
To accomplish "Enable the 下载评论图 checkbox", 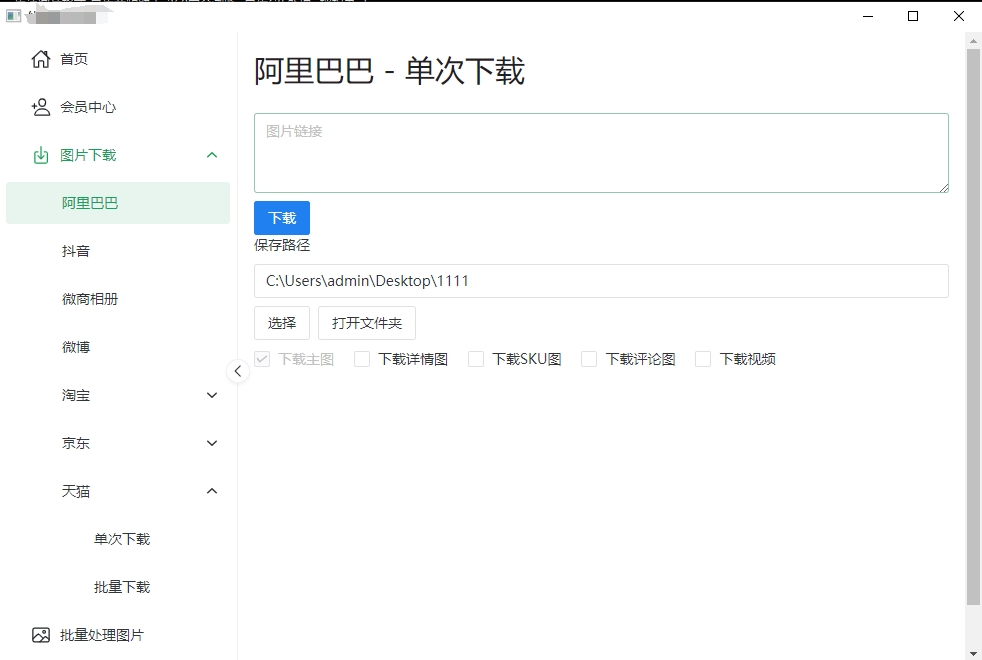I will (589, 359).
